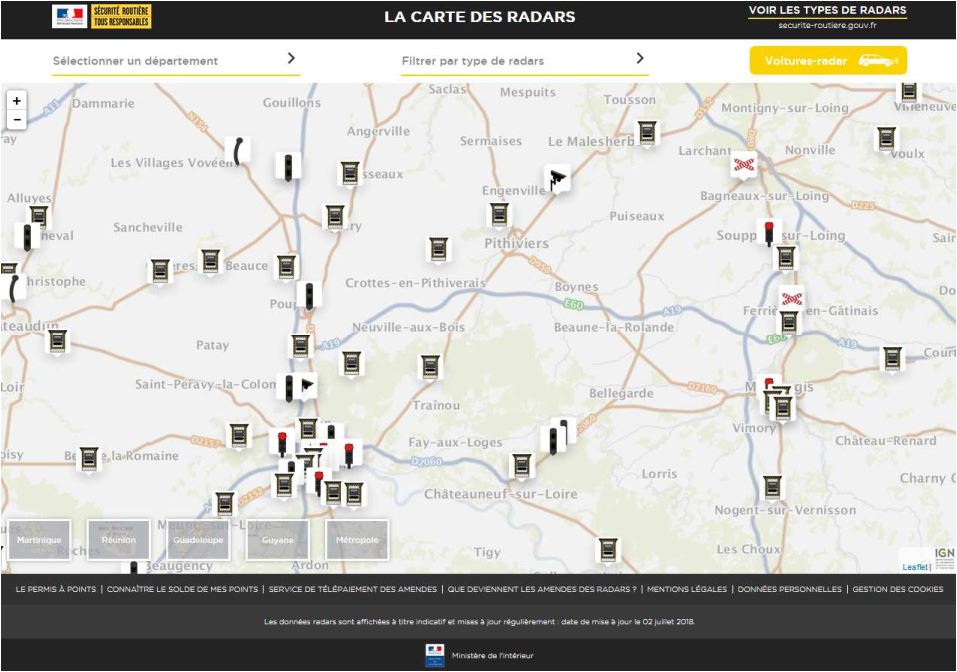This screenshot has height=672, width=957.
Task: Open the Sélectionner un département dropdown
Action: point(176,61)
